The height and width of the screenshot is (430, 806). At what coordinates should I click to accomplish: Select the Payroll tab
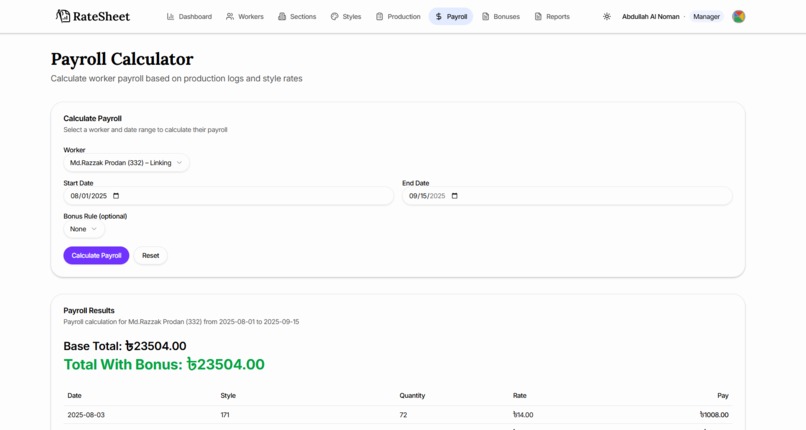(x=451, y=16)
